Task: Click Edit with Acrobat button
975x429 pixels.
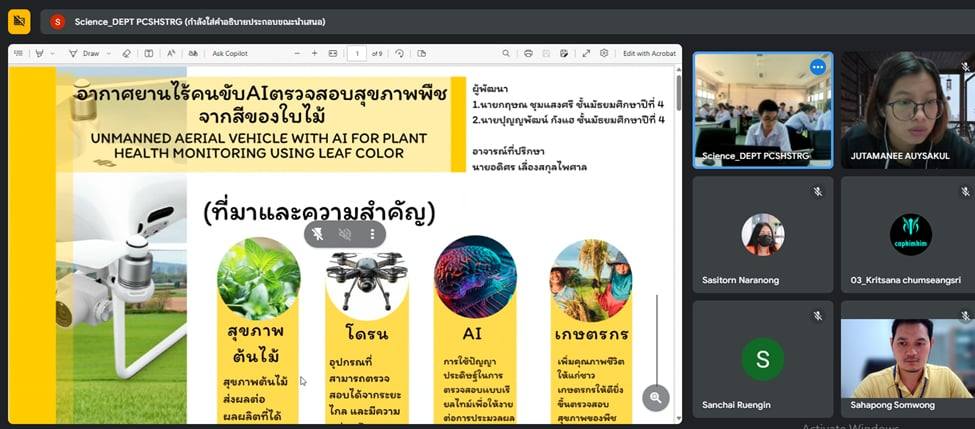Action: coord(649,53)
